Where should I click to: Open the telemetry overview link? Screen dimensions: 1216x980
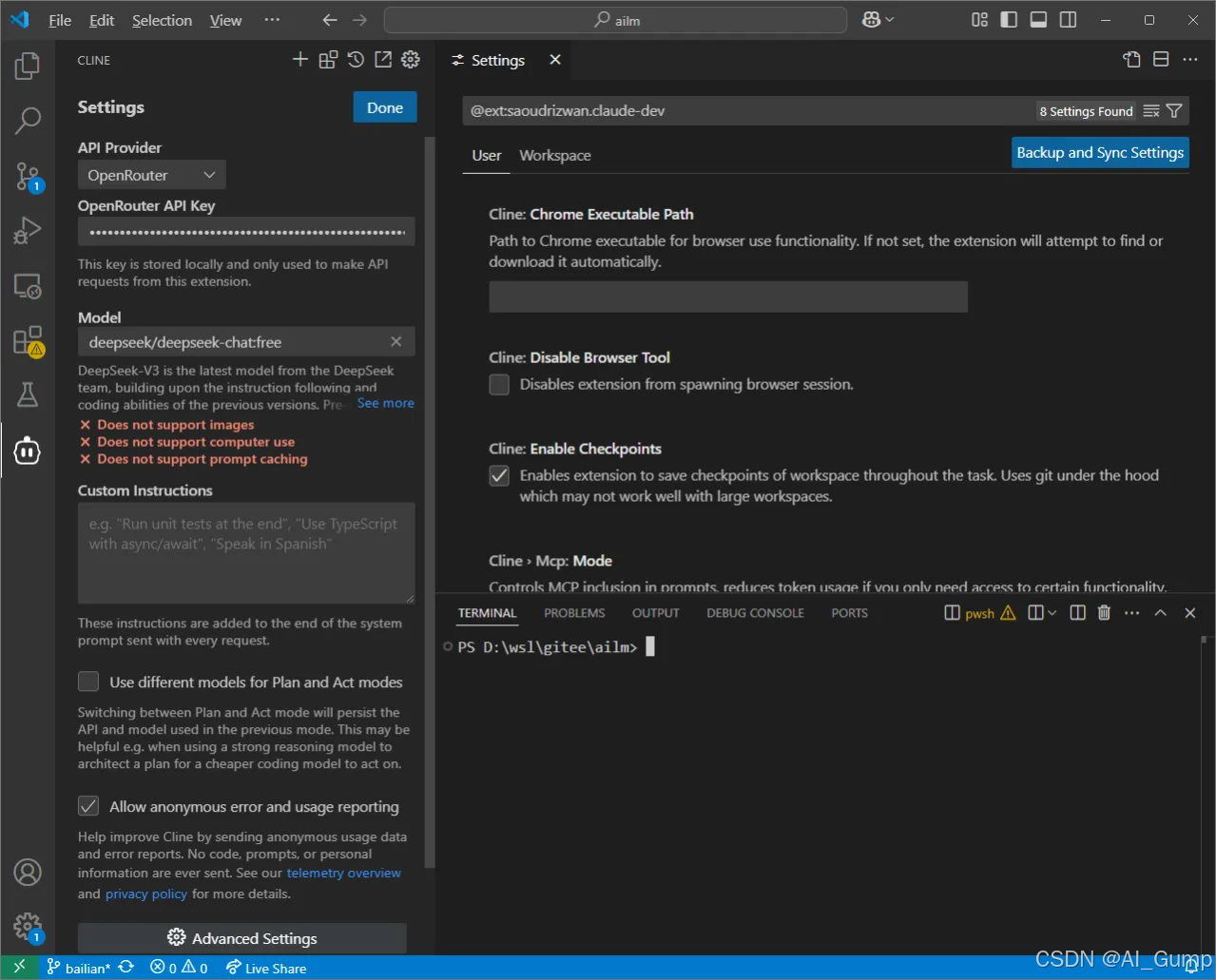pos(344,873)
